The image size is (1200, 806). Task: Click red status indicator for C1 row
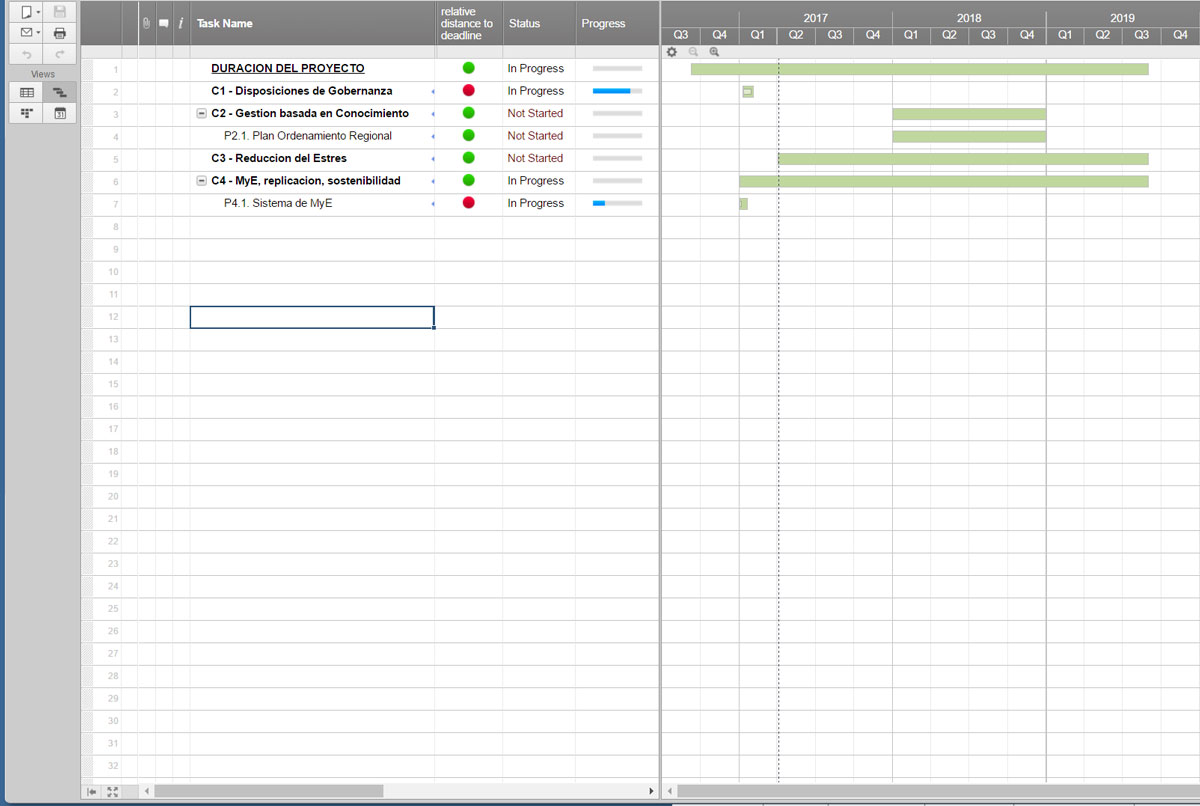tap(468, 91)
